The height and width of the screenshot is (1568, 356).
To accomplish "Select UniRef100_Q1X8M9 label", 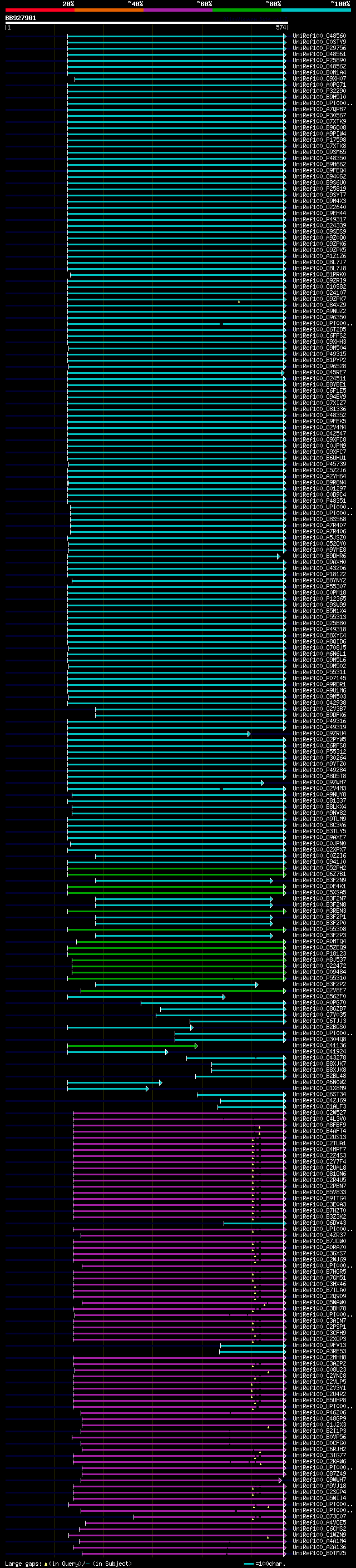I will pos(319,1088).
